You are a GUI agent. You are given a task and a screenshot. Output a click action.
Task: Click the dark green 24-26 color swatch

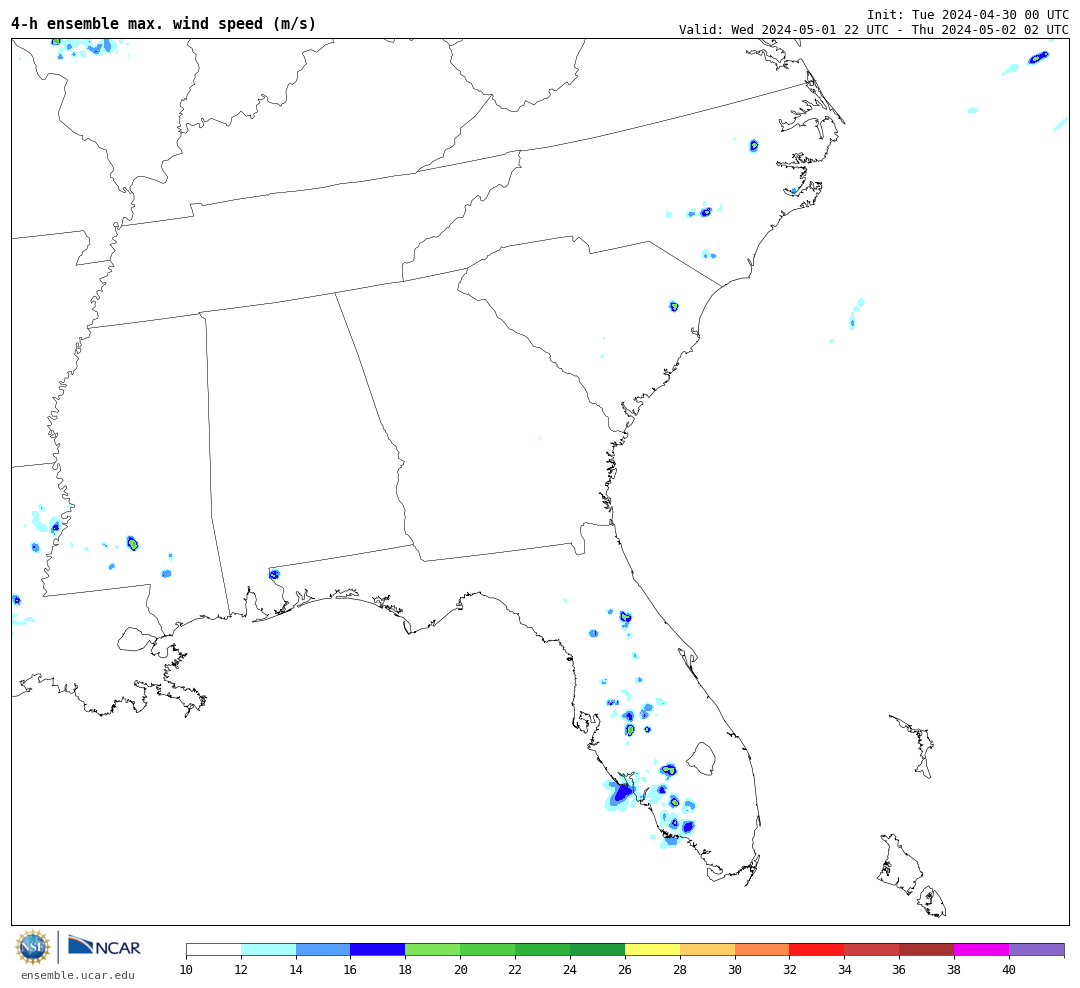[597, 950]
